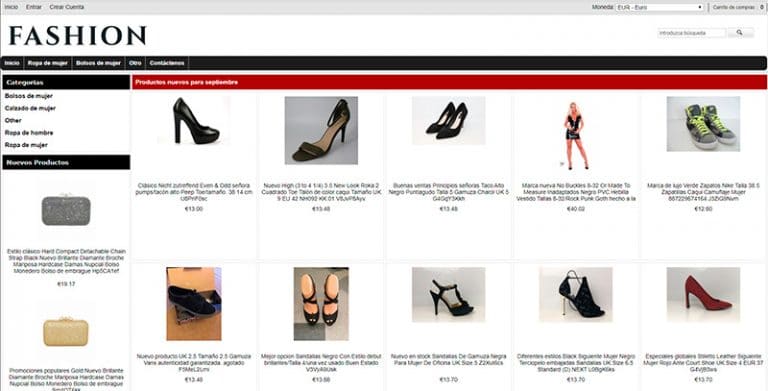Click the search magnifier button
Image resolution: width=768 pixels, height=391 pixels.
(x=740, y=33)
